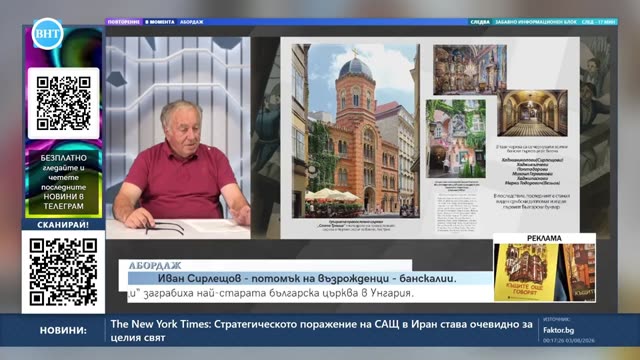This screenshot has height=360, width=640.
Task: Click the upper QR code for Telegram
Action: point(63,103)
